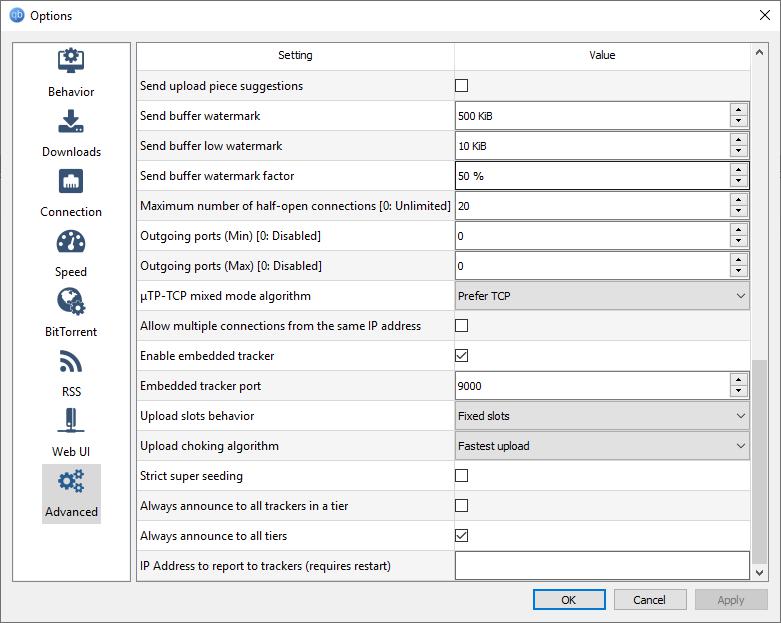Enable Strict super seeding checkbox
The height and width of the screenshot is (623, 781).
click(462, 476)
